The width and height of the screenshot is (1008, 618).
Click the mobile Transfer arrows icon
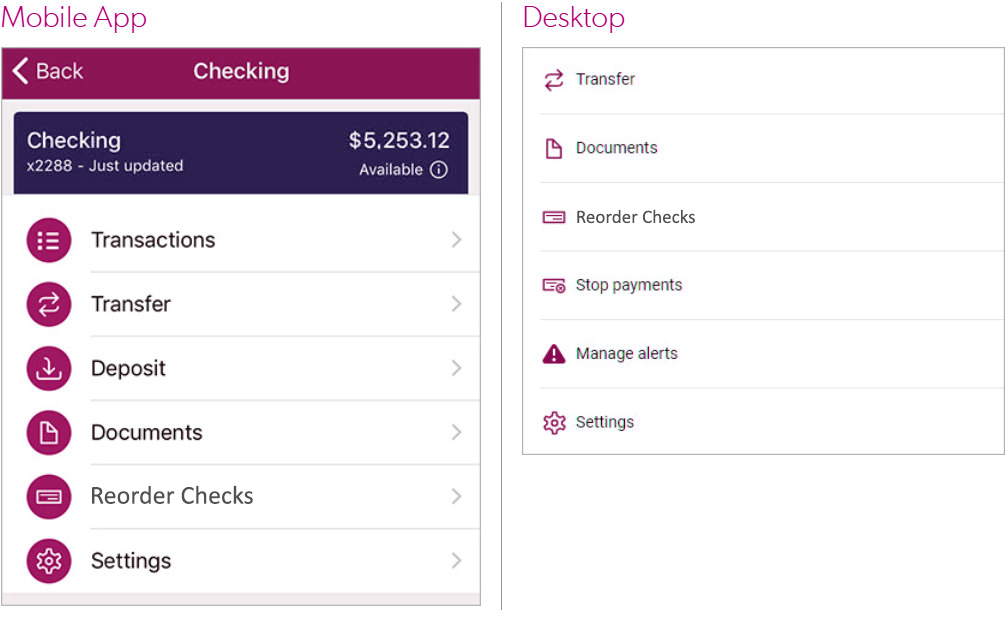tap(49, 304)
